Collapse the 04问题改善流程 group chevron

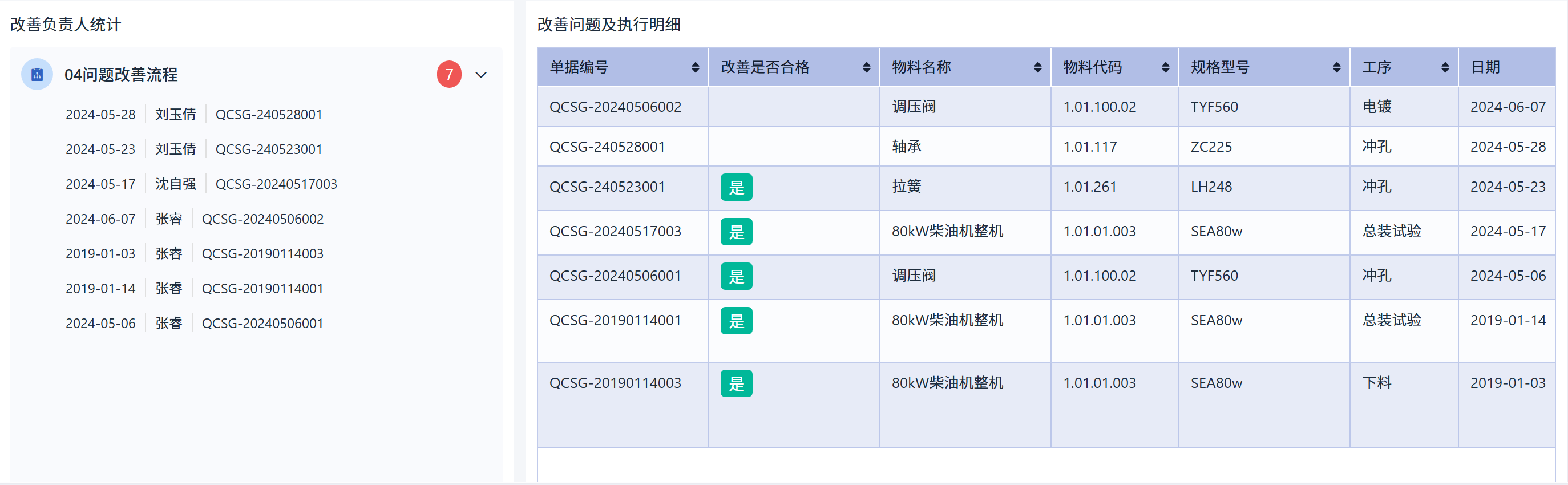pos(481,75)
